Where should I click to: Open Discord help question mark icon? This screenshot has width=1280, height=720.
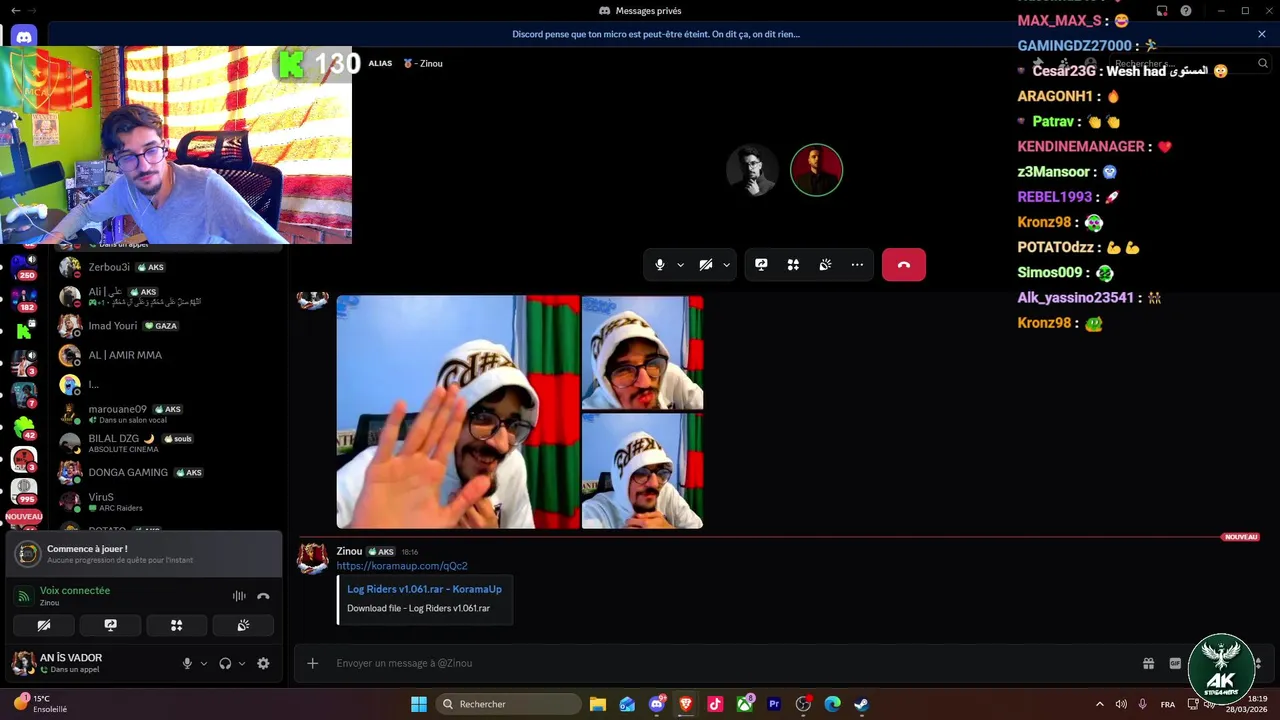click(x=1186, y=11)
